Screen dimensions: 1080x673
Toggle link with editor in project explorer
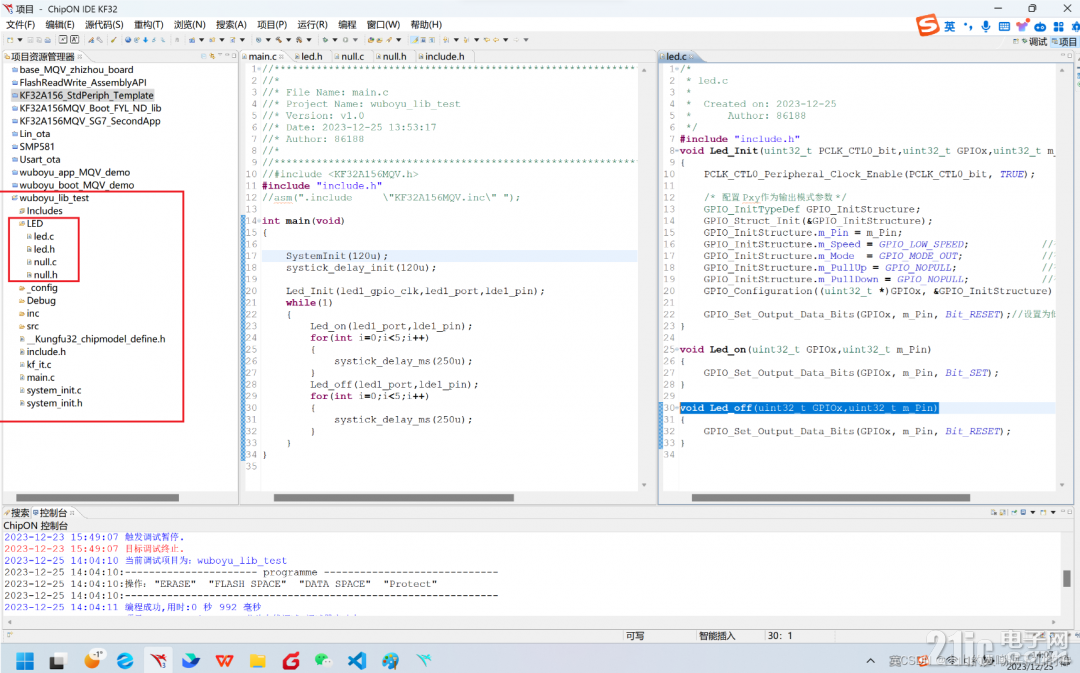[x=212, y=56]
